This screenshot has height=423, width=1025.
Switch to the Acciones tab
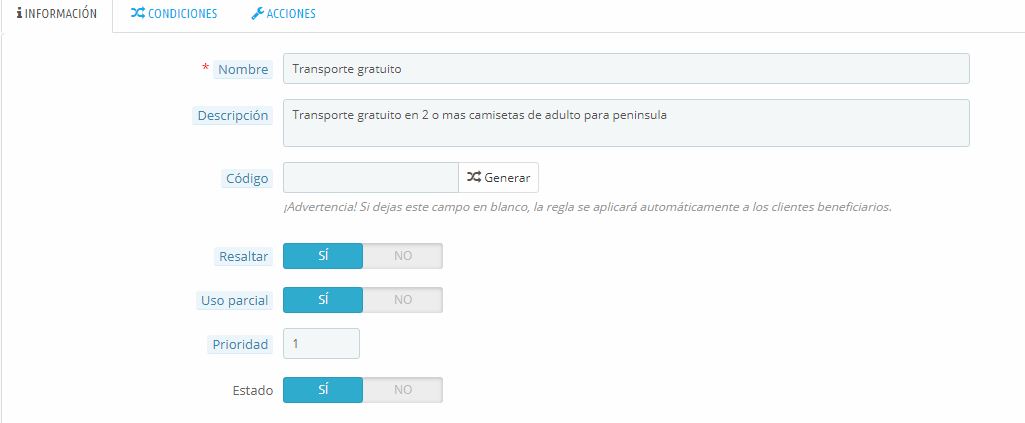284,14
